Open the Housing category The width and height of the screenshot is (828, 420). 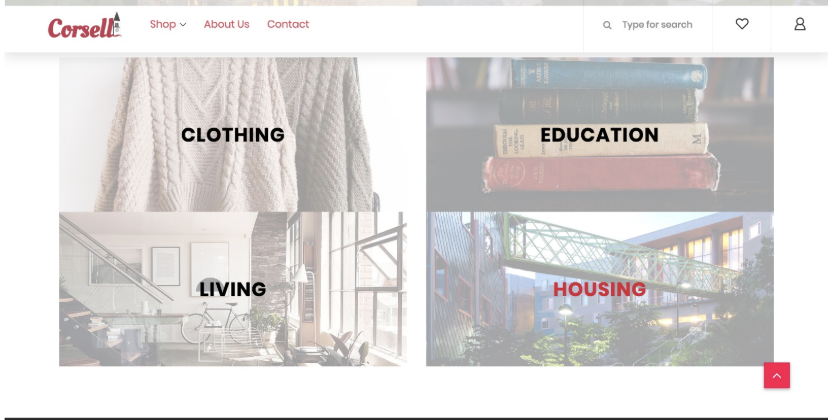pos(599,289)
